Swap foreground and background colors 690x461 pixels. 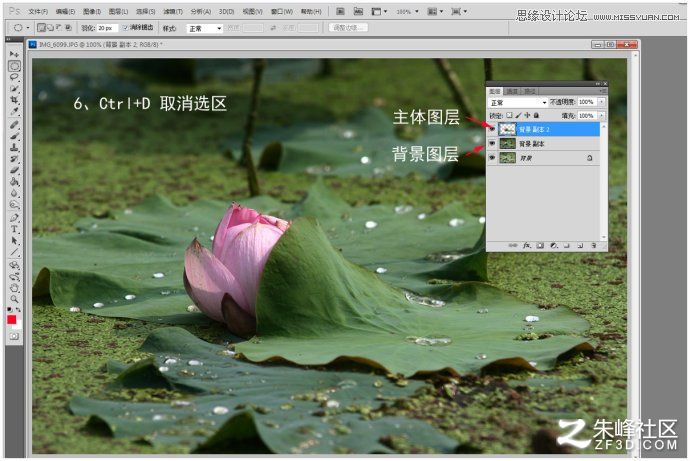point(18,310)
